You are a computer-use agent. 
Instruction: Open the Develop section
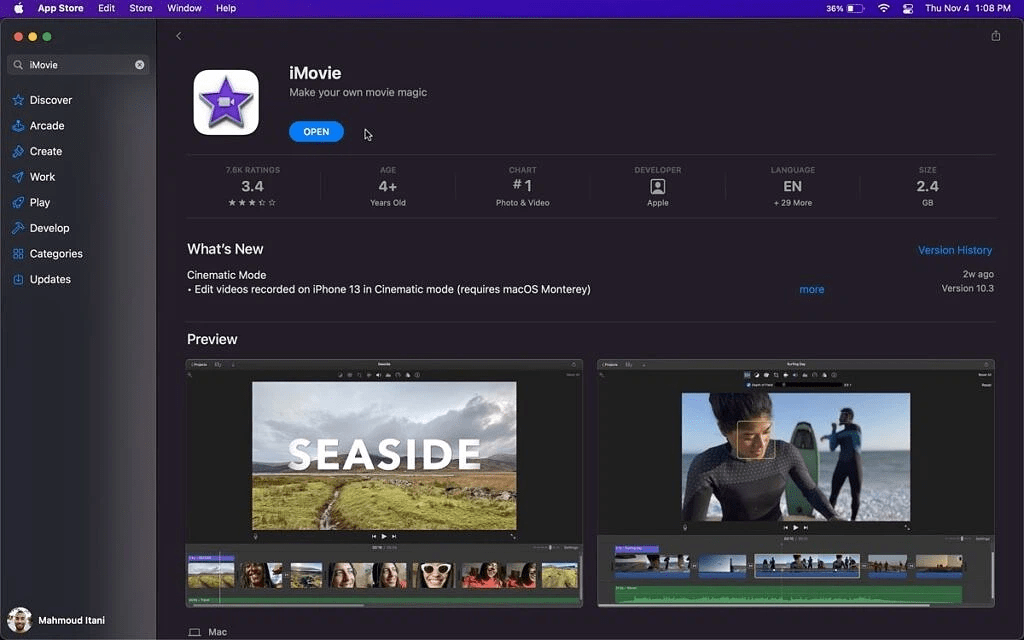[x=50, y=227]
